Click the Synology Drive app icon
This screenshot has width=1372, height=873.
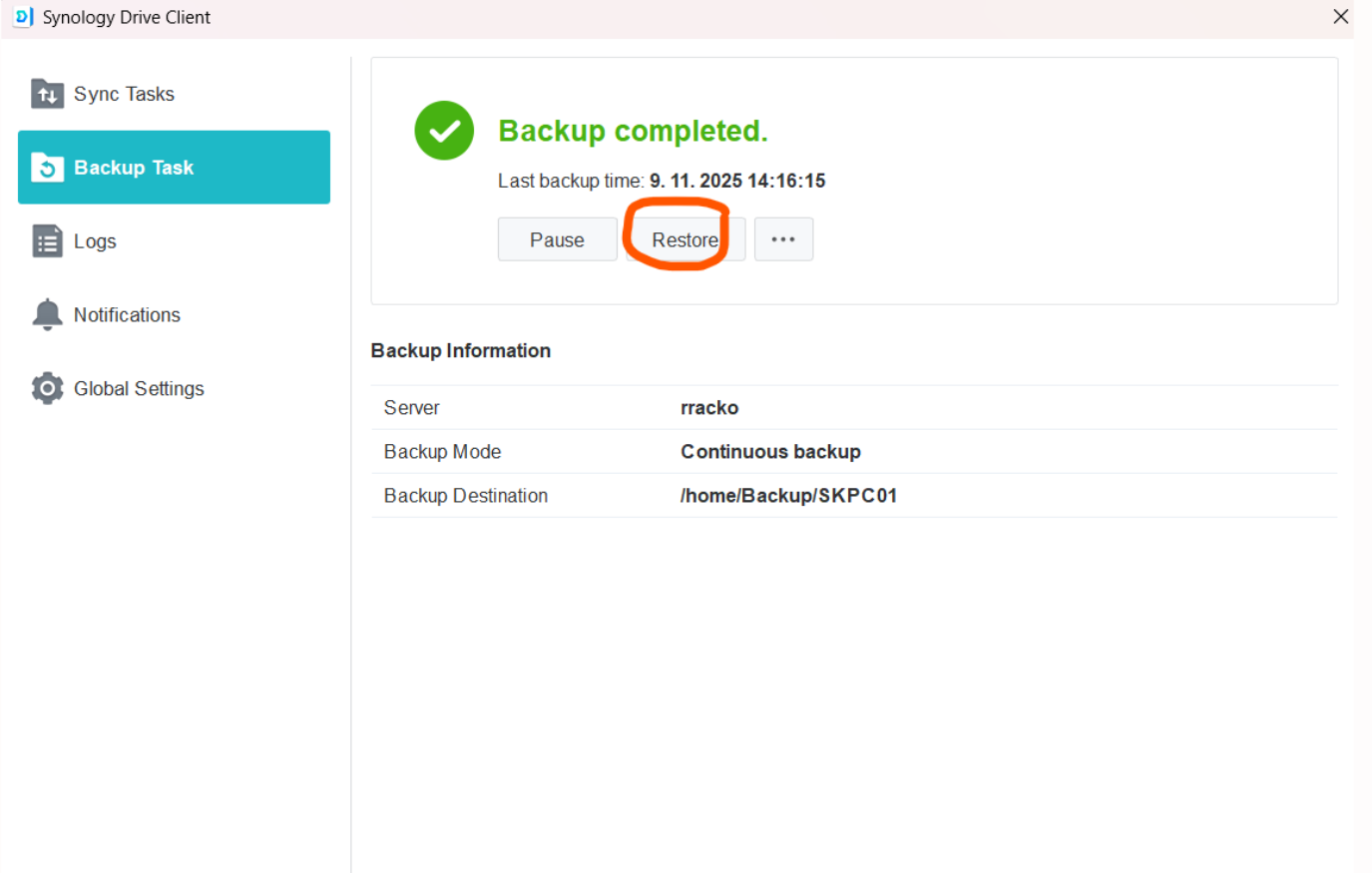23,17
